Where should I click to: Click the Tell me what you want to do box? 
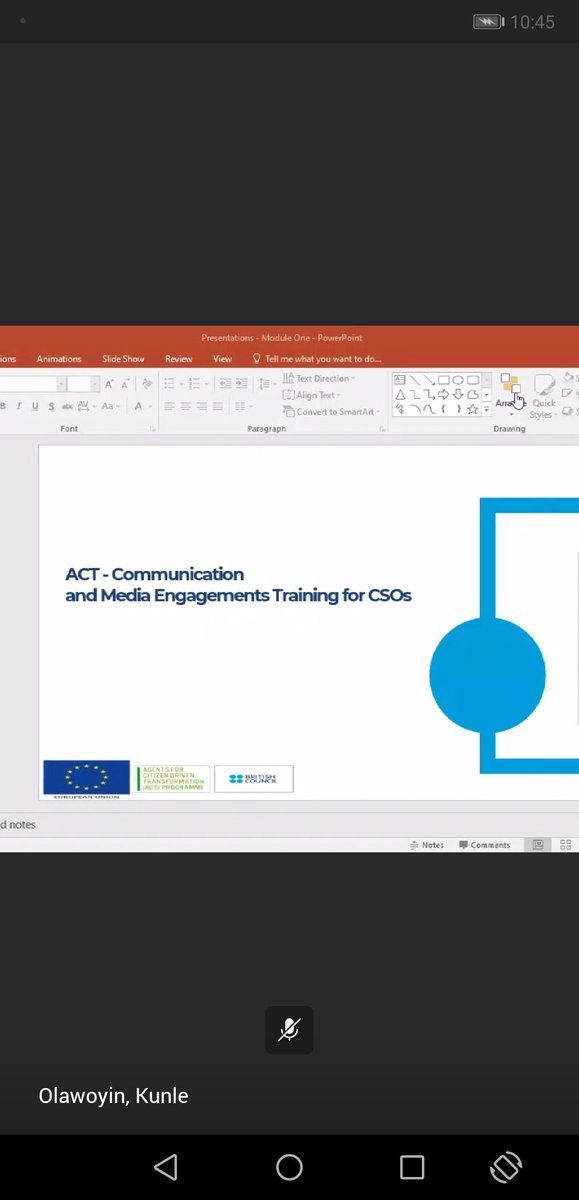coord(317,359)
